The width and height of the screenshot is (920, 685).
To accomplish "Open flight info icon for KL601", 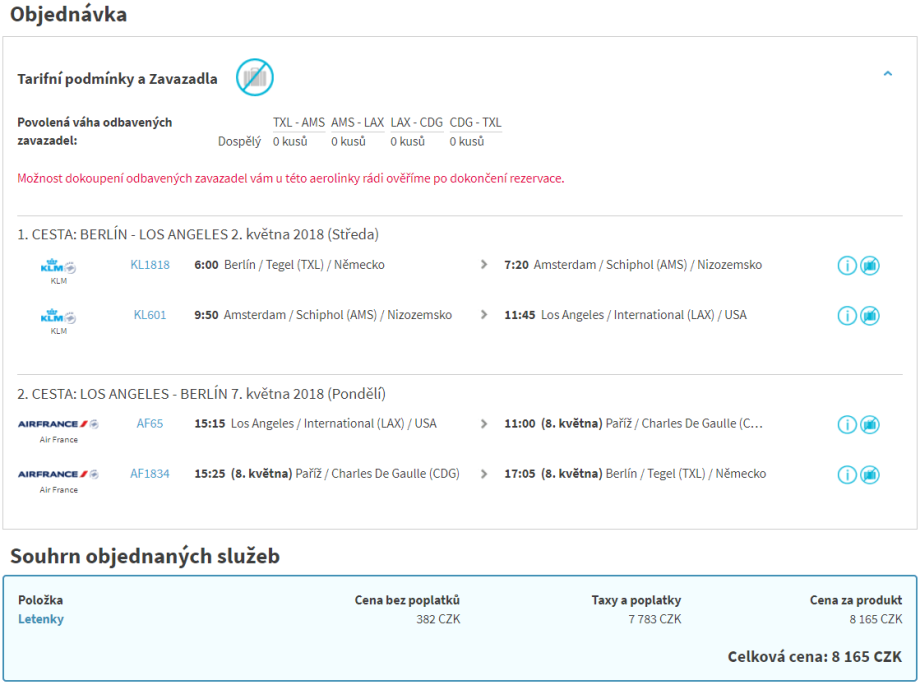I will click(847, 316).
